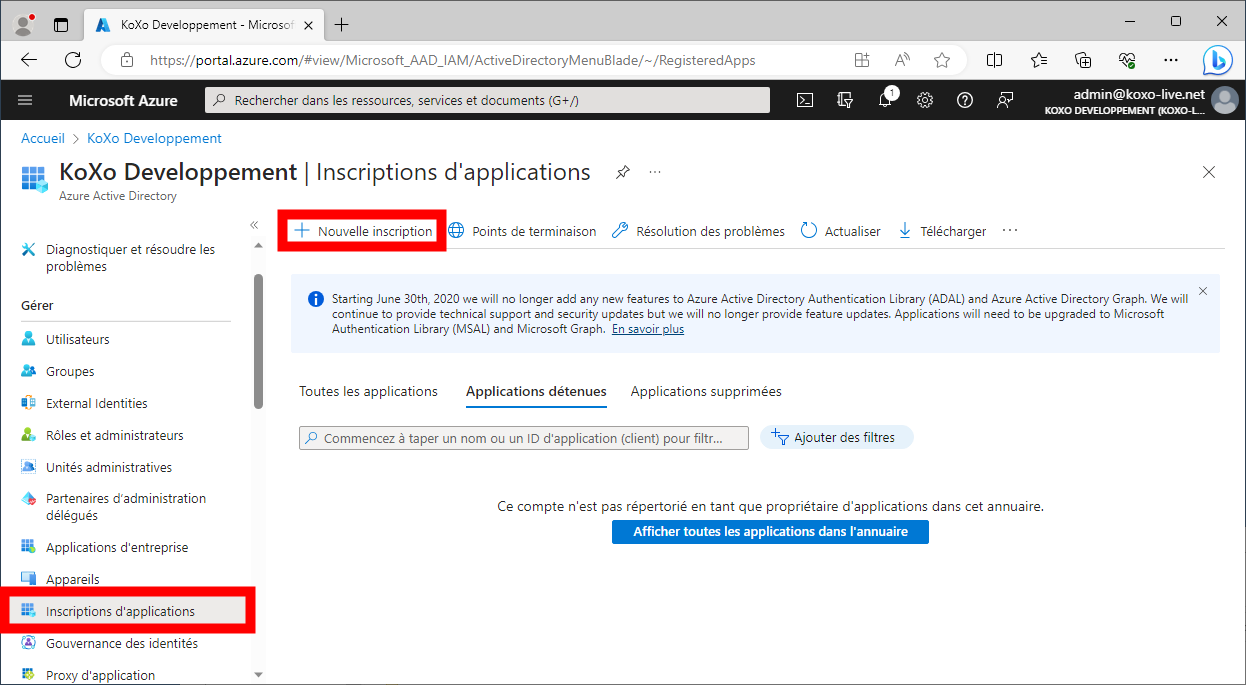The height and width of the screenshot is (685, 1246).
Task: Click Ajouter des filtres
Action: coord(836,437)
